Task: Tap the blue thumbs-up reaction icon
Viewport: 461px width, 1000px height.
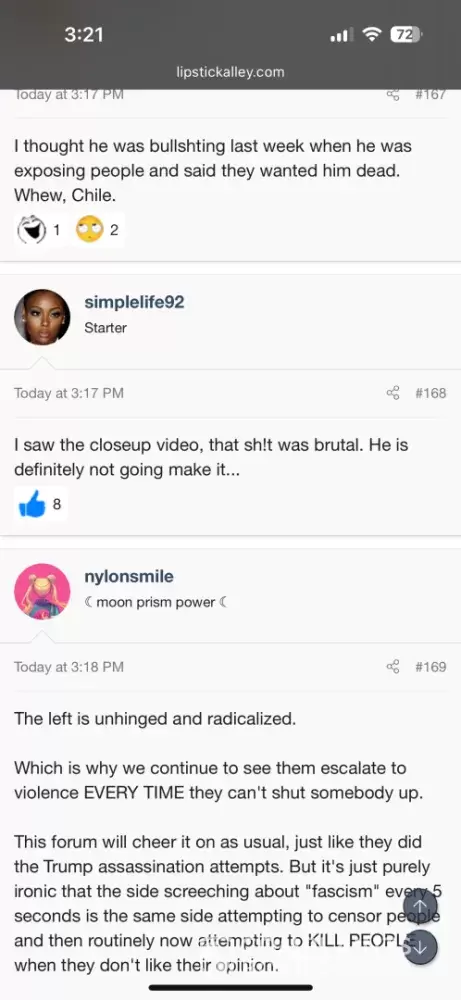Action: [x=32, y=505]
